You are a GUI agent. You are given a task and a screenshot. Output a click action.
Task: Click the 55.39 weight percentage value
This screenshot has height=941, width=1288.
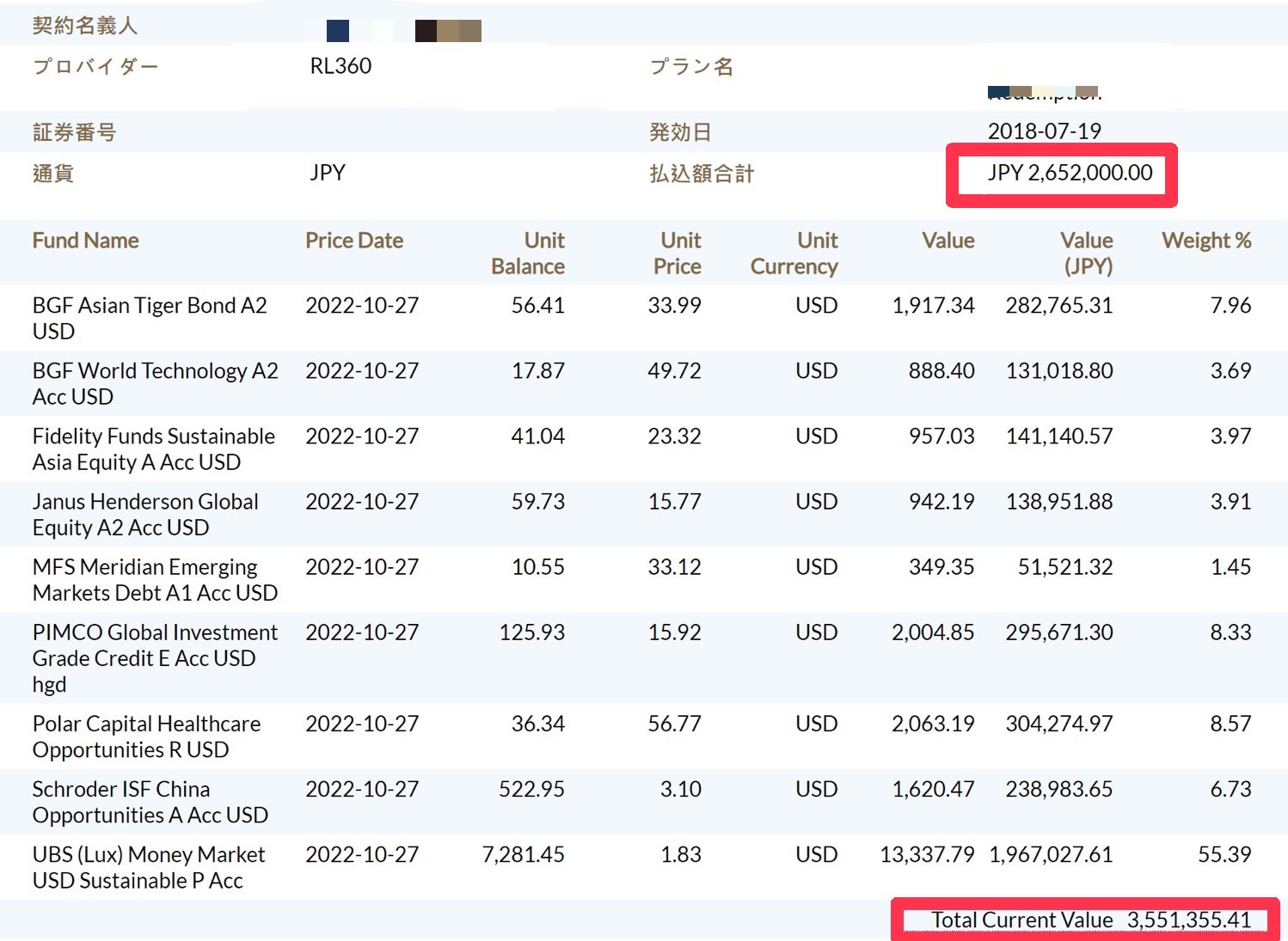pyautogui.click(x=1224, y=855)
